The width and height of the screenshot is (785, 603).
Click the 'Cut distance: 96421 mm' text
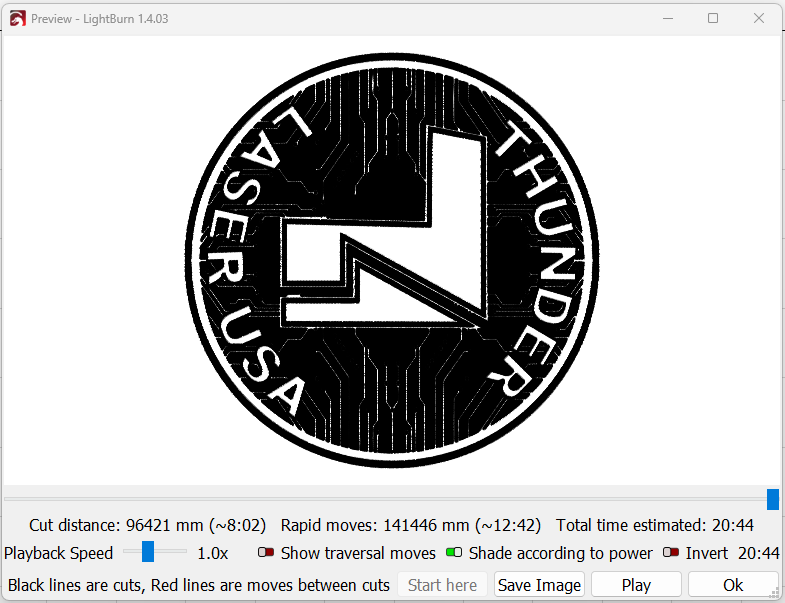pyautogui.click(x=116, y=525)
